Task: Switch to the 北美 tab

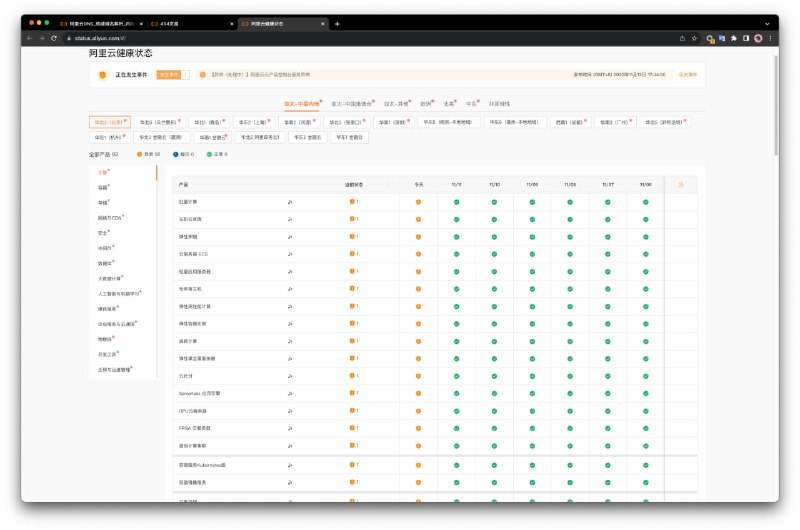Action: pos(449,104)
